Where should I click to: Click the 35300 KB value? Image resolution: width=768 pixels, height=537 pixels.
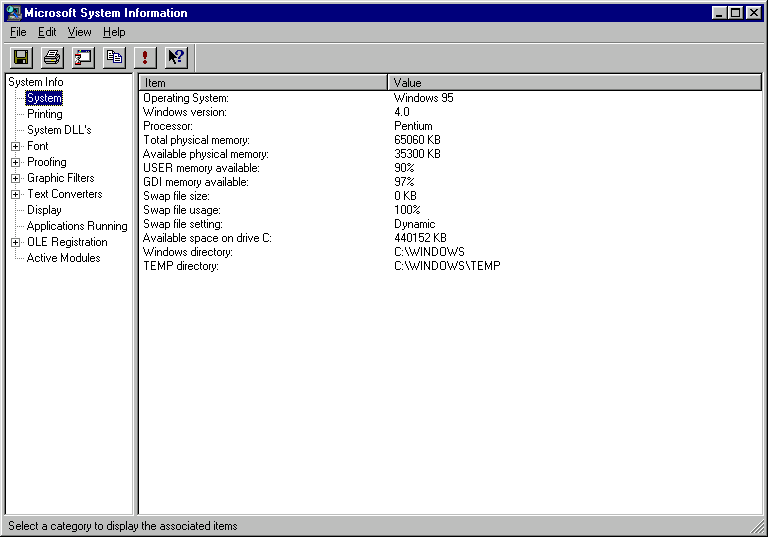[417, 154]
